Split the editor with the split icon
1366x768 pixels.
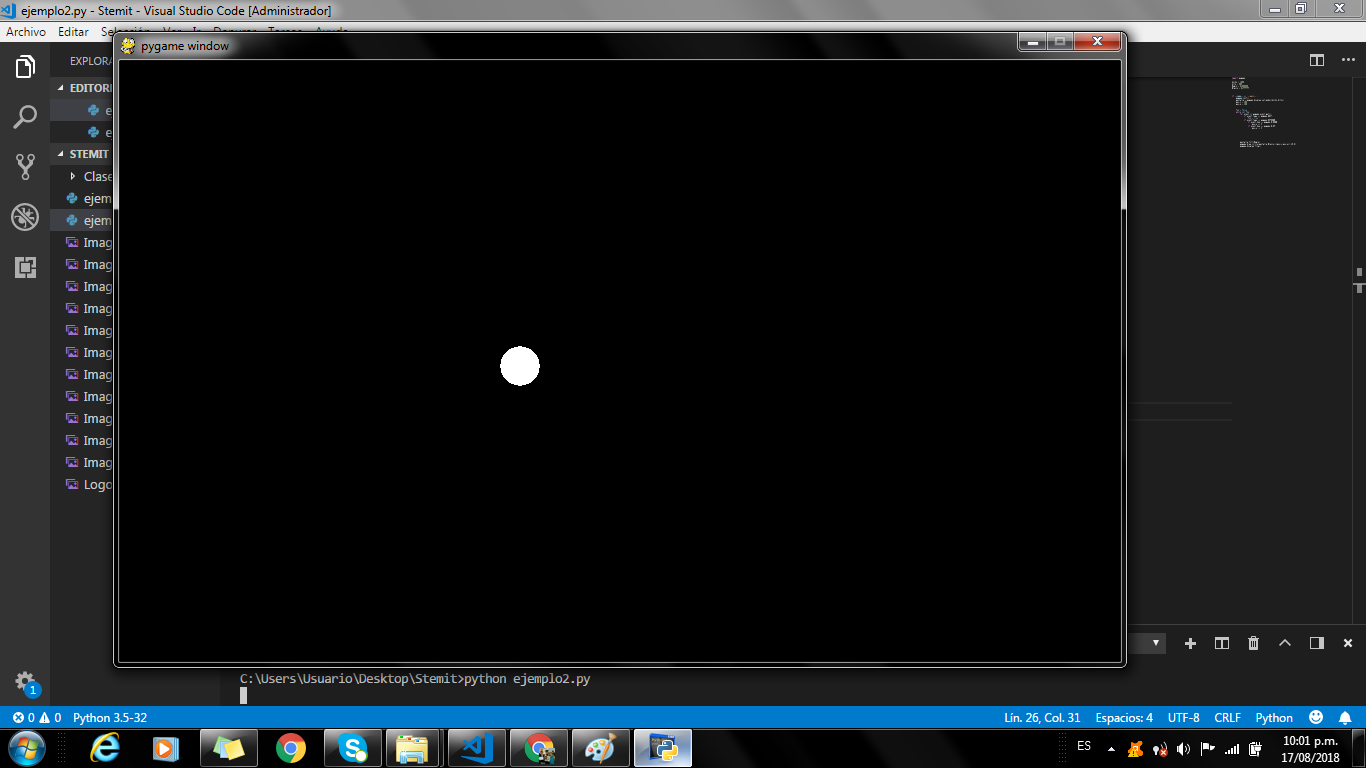pyautogui.click(x=1317, y=60)
